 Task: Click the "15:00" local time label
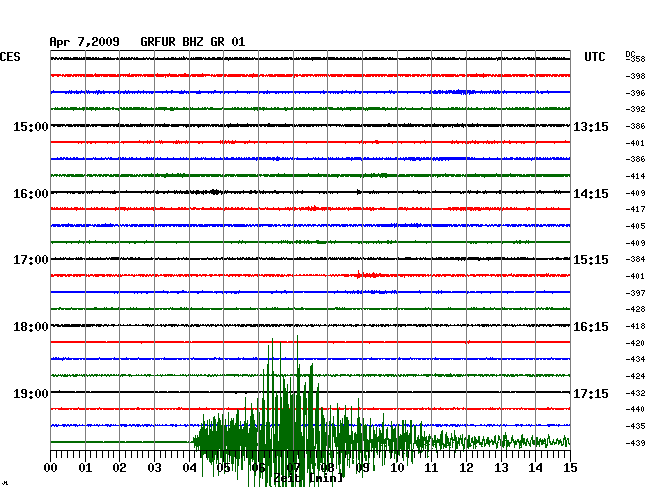(31, 126)
